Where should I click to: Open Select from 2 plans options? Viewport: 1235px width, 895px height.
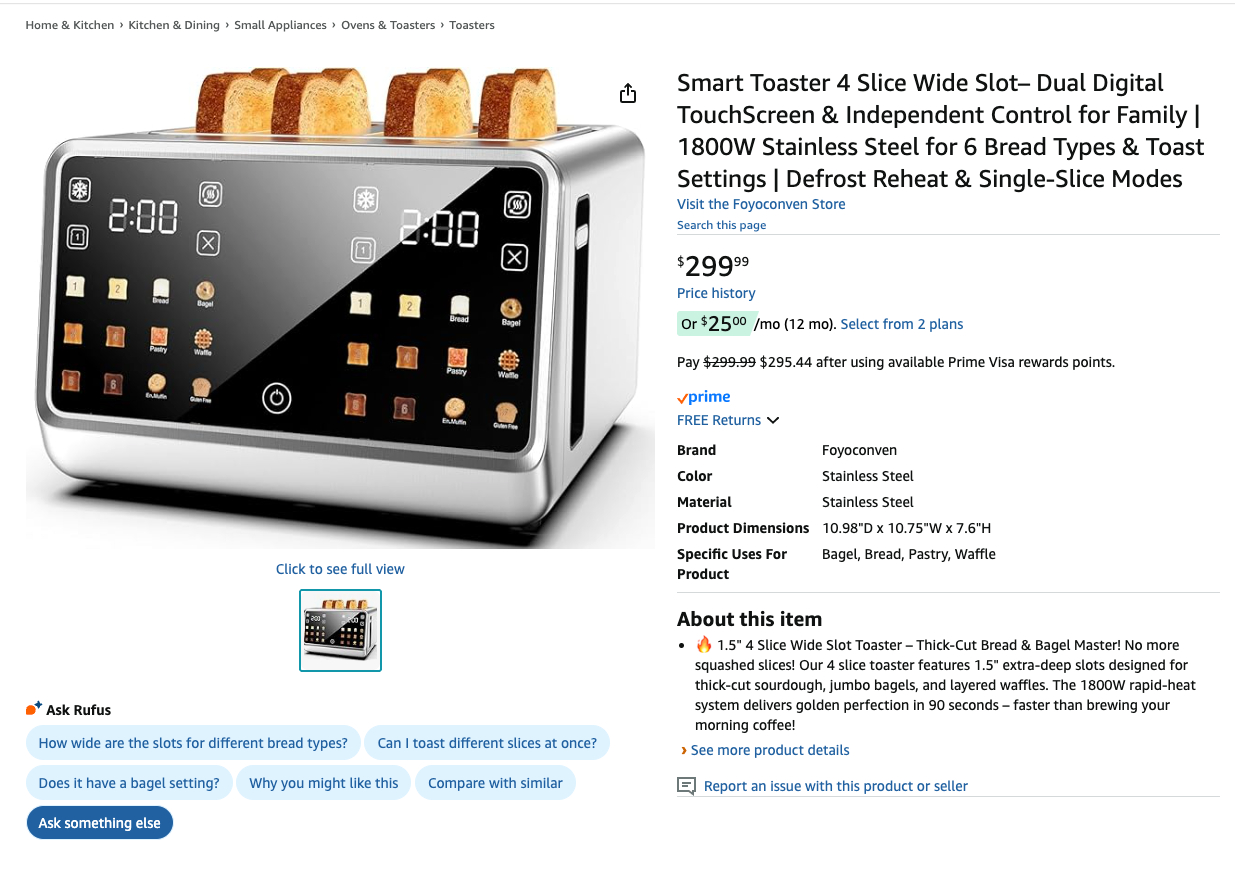(x=901, y=324)
